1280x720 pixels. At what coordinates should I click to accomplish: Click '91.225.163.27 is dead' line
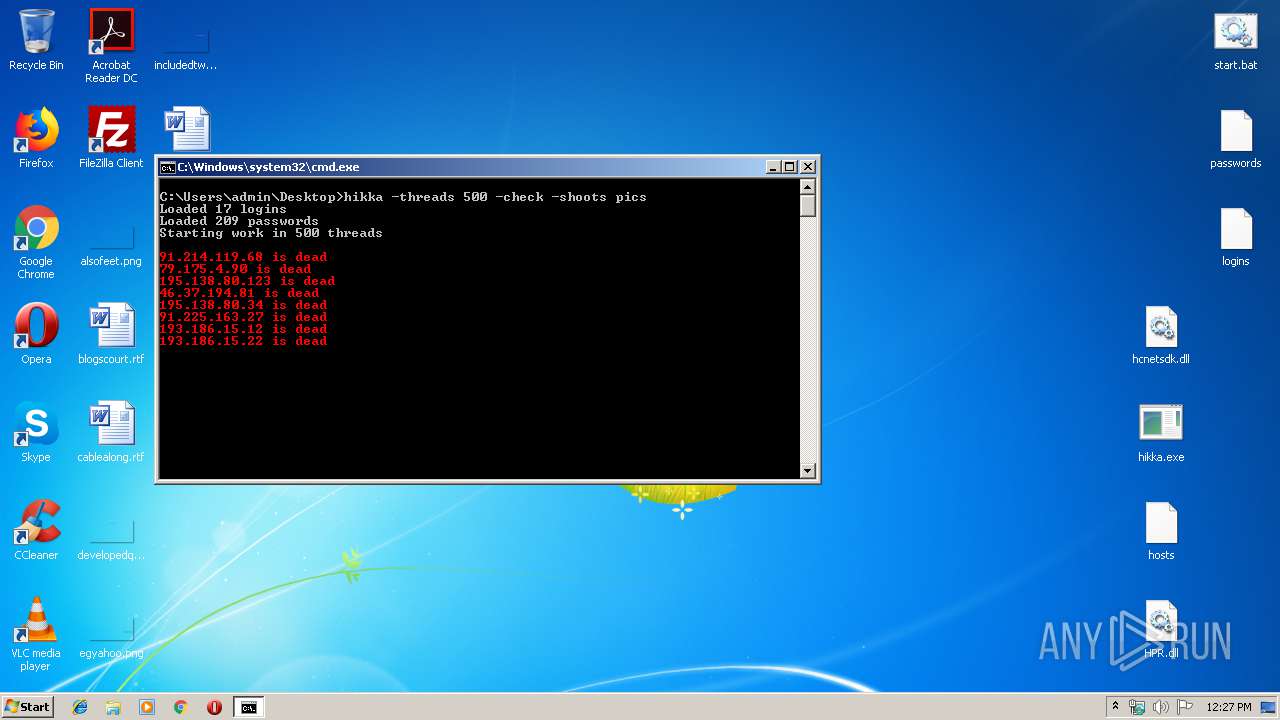click(x=243, y=317)
